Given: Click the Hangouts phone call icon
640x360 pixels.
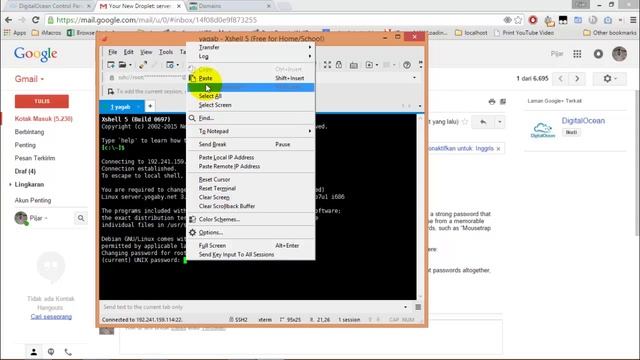Looking at the screenshot, I should pos(68,351).
